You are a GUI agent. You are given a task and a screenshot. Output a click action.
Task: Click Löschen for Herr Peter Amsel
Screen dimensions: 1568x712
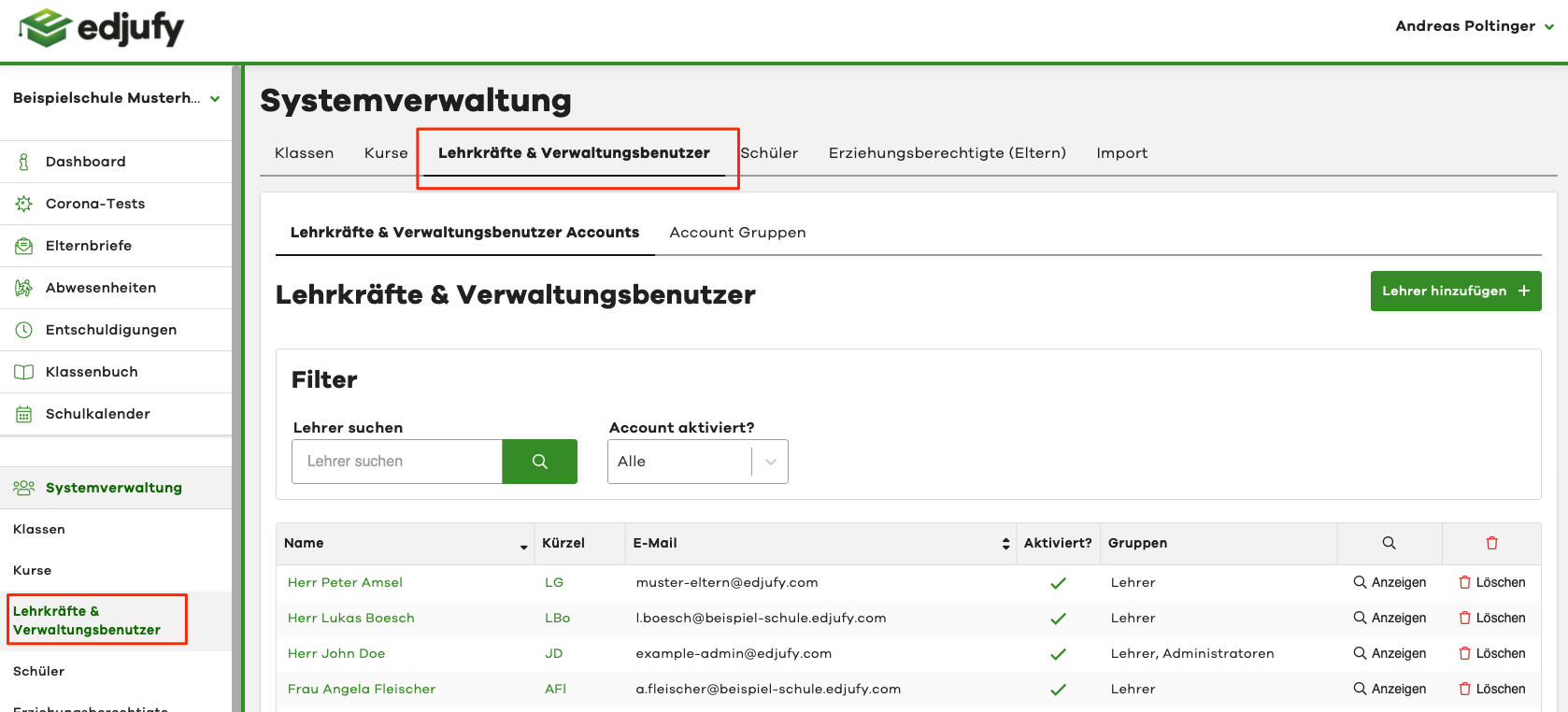coord(1491,582)
